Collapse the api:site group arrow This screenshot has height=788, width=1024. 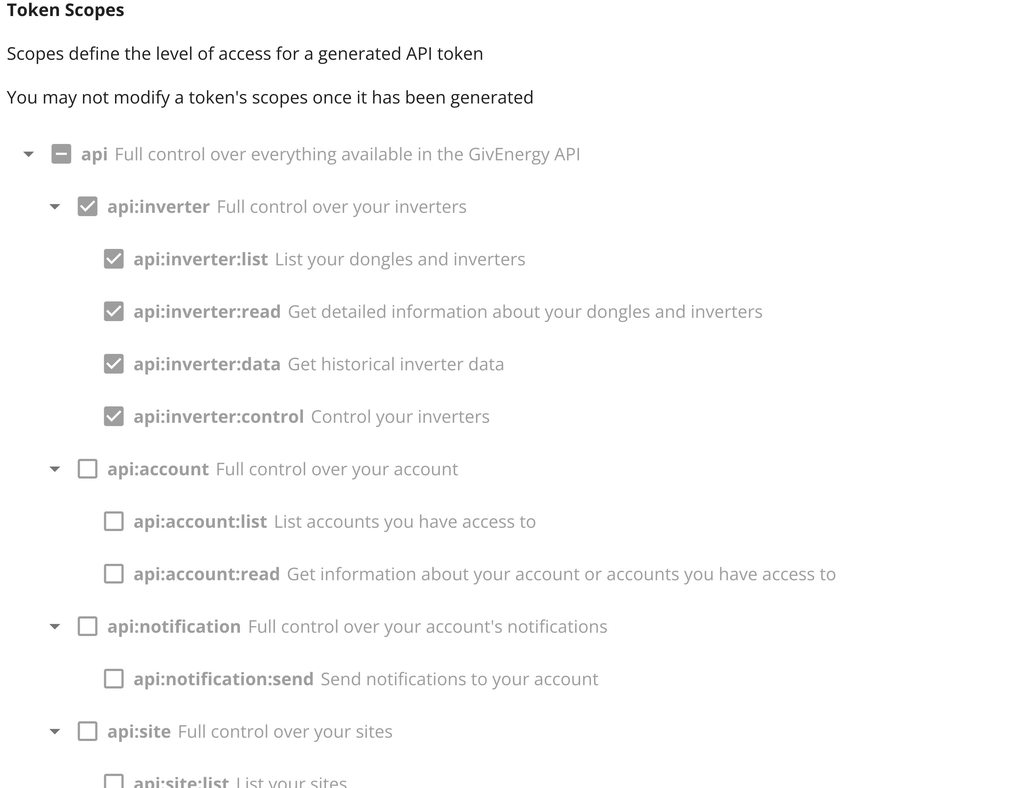pos(55,732)
